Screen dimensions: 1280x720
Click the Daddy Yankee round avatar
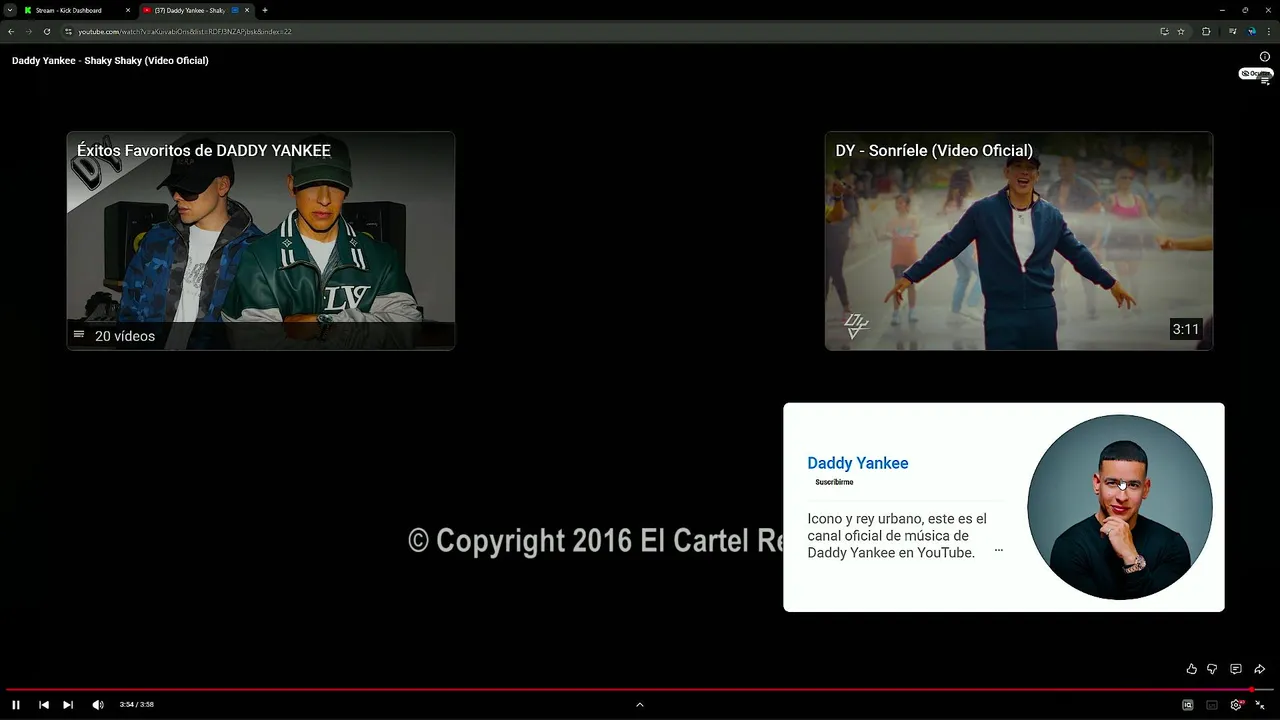pyautogui.click(x=1120, y=507)
